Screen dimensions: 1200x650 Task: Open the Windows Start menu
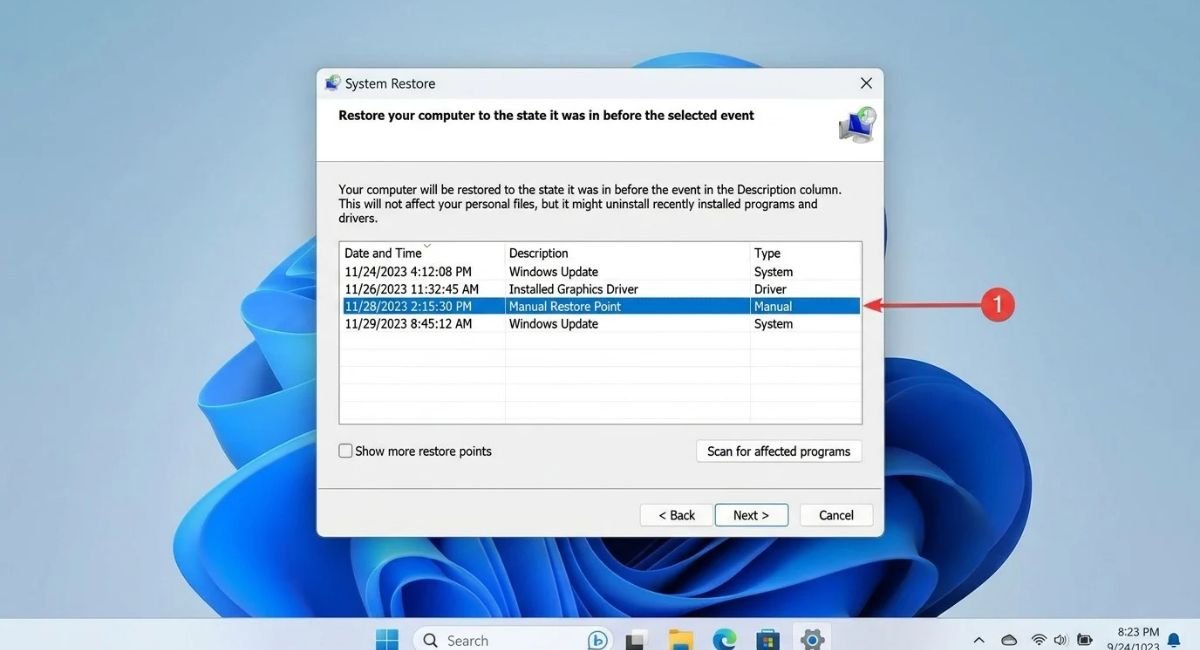(386, 639)
